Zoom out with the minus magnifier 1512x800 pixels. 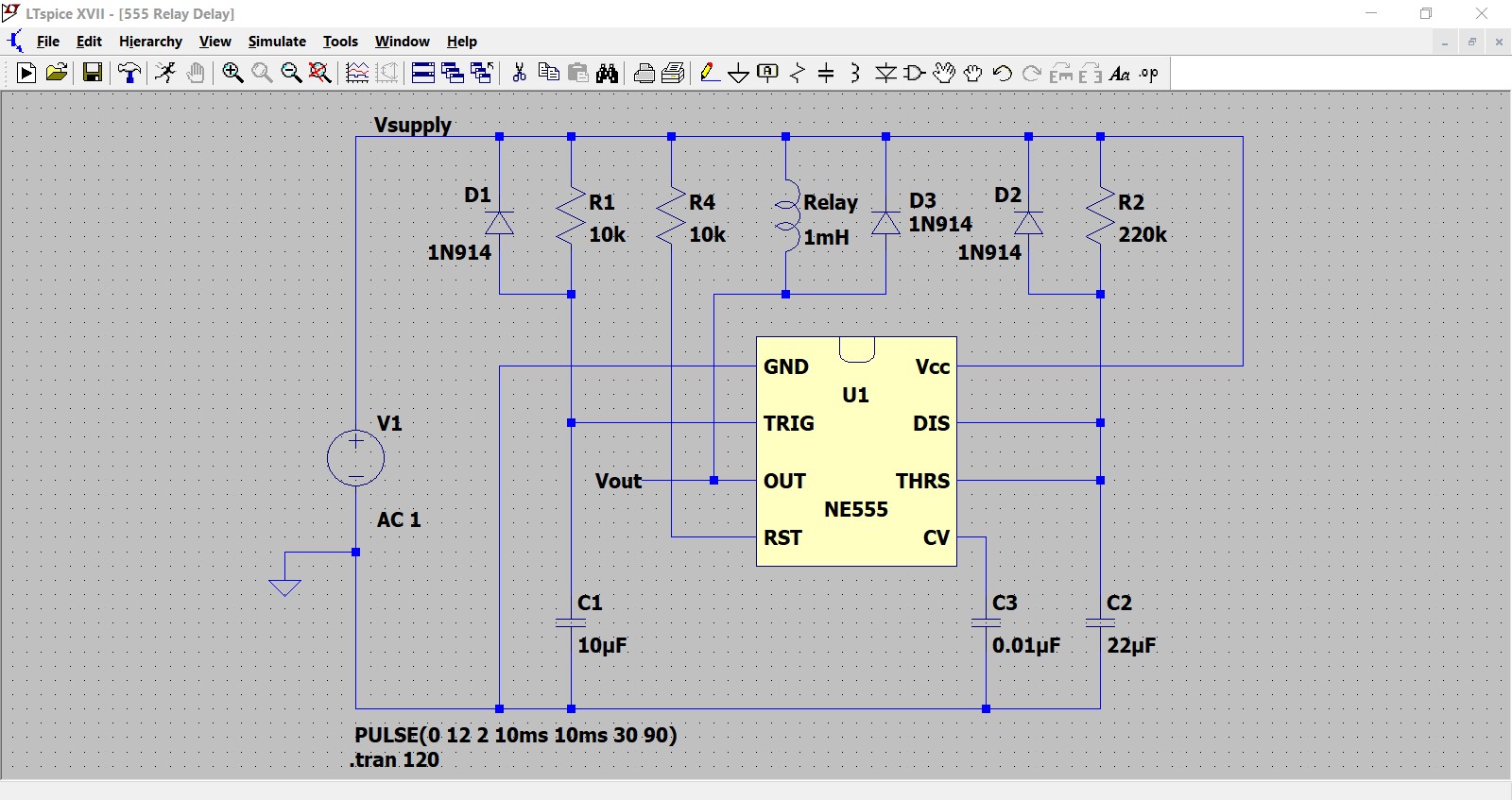[x=291, y=73]
